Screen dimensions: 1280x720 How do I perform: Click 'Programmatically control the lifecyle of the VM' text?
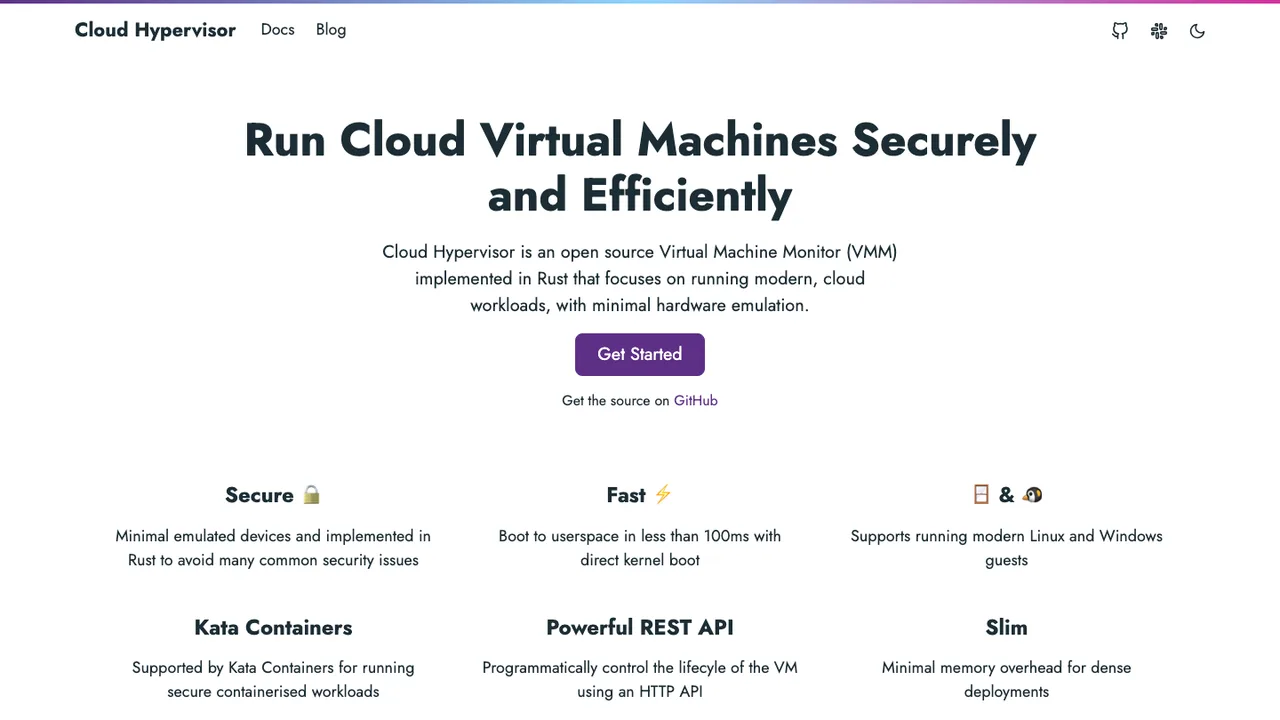[640, 668]
